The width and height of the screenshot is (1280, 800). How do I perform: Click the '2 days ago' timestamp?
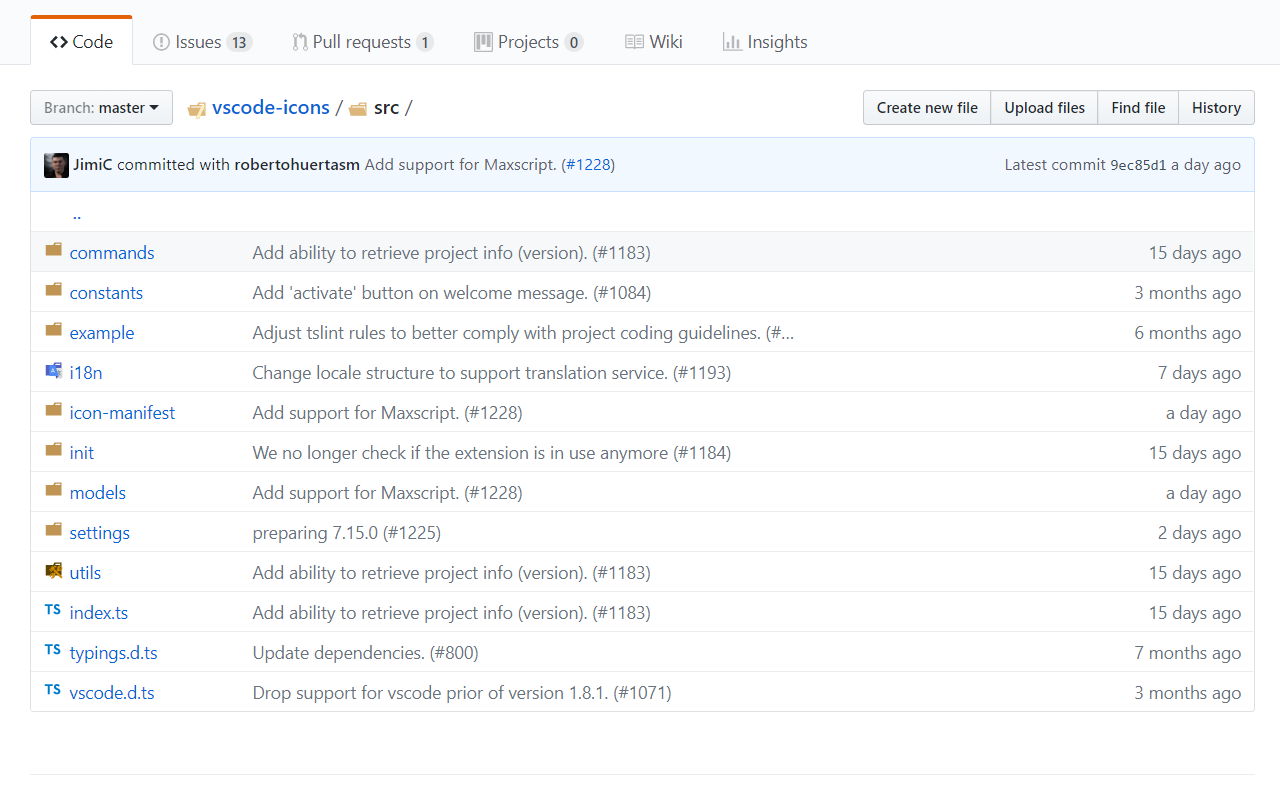click(1200, 533)
